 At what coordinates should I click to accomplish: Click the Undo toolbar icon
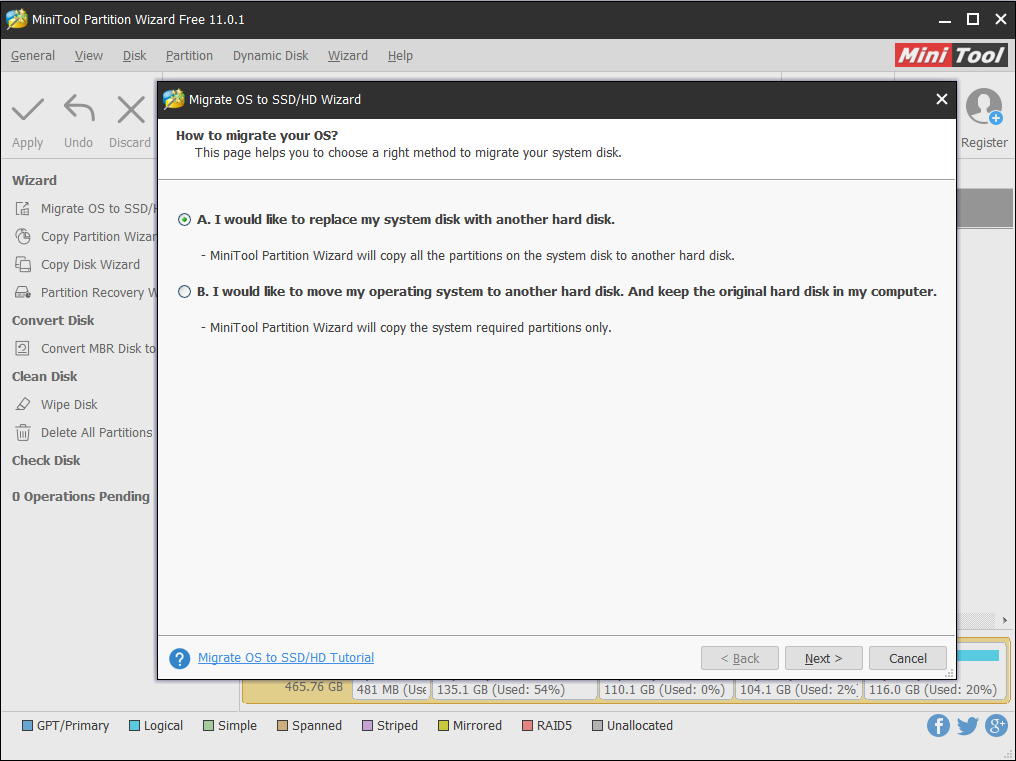coord(78,113)
